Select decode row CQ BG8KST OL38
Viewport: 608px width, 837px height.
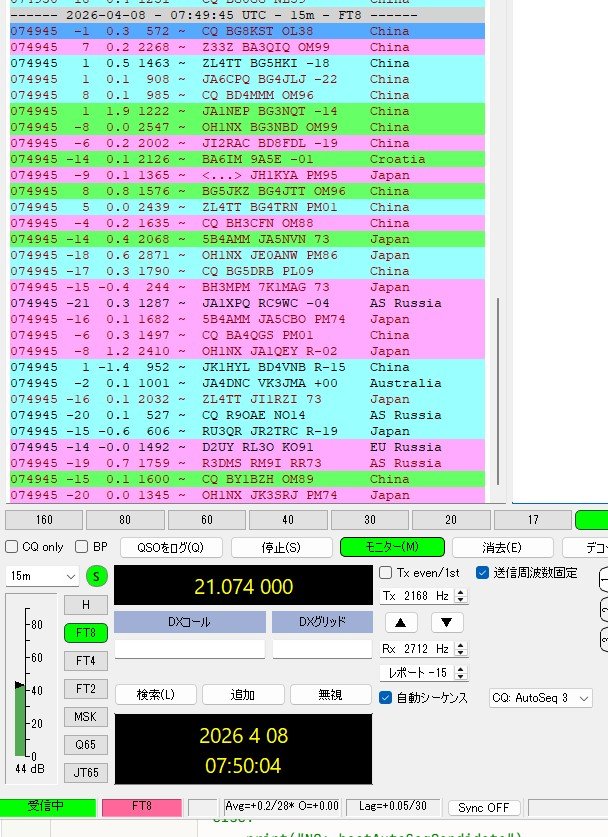pos(247,31)
